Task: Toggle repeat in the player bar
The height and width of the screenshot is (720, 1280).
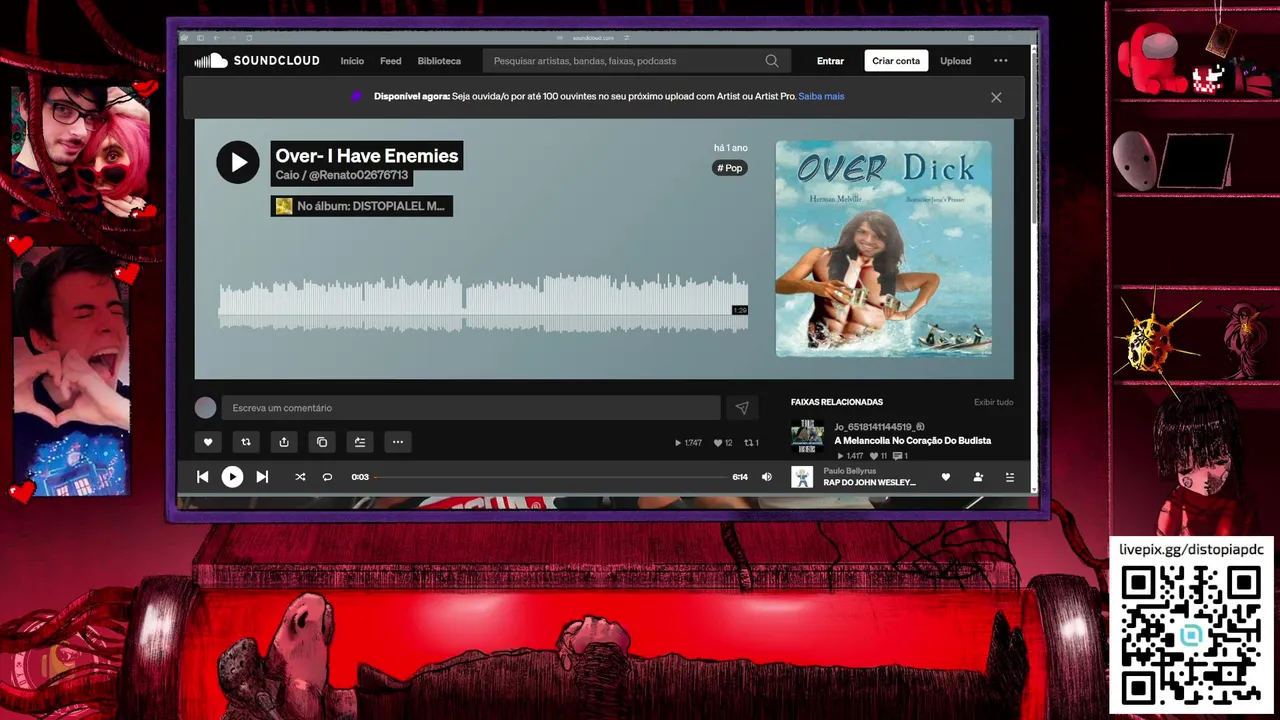Action: pyautogui.click(x=327, y=477)
